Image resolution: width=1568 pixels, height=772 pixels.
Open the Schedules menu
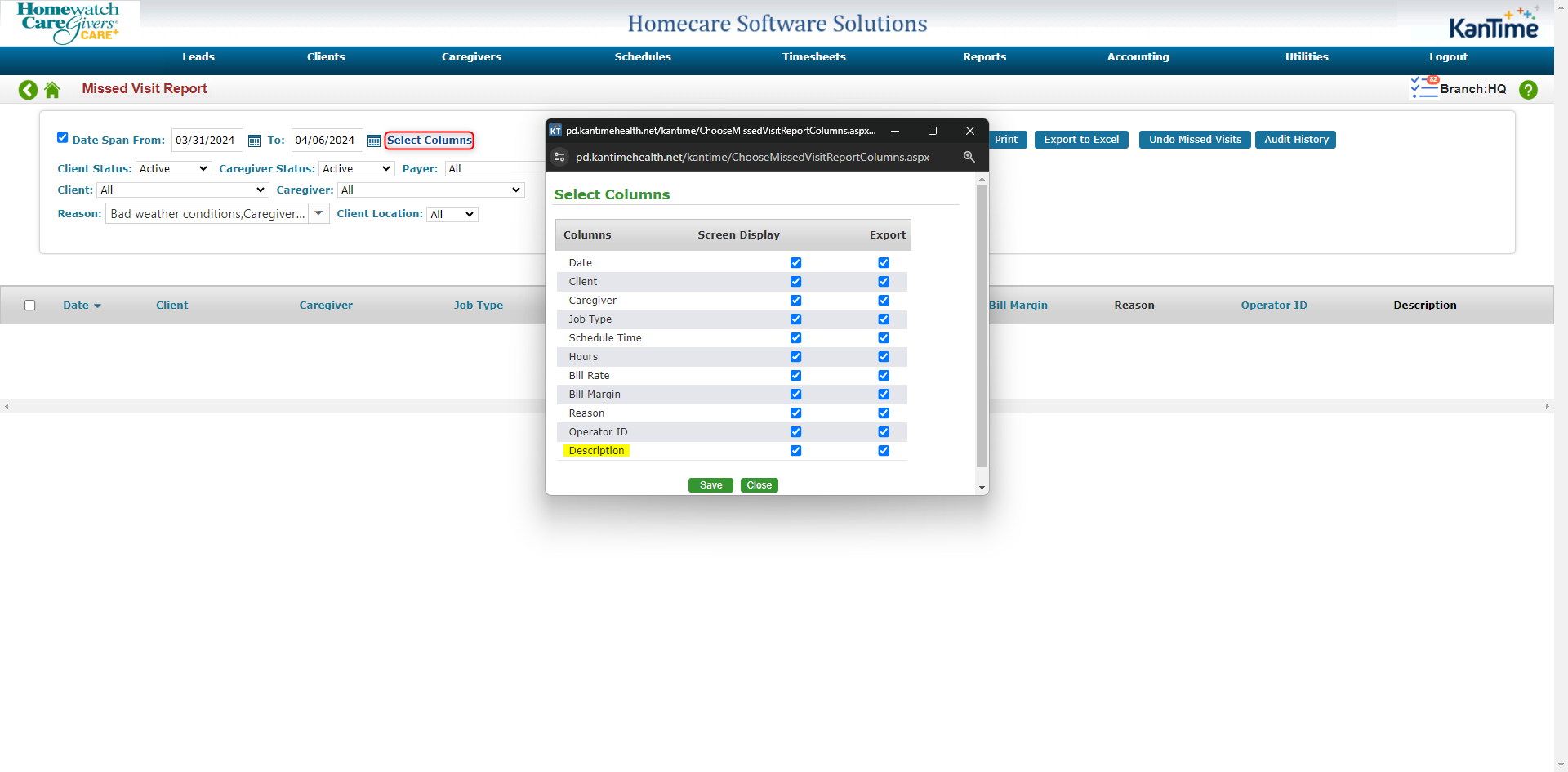642,57
